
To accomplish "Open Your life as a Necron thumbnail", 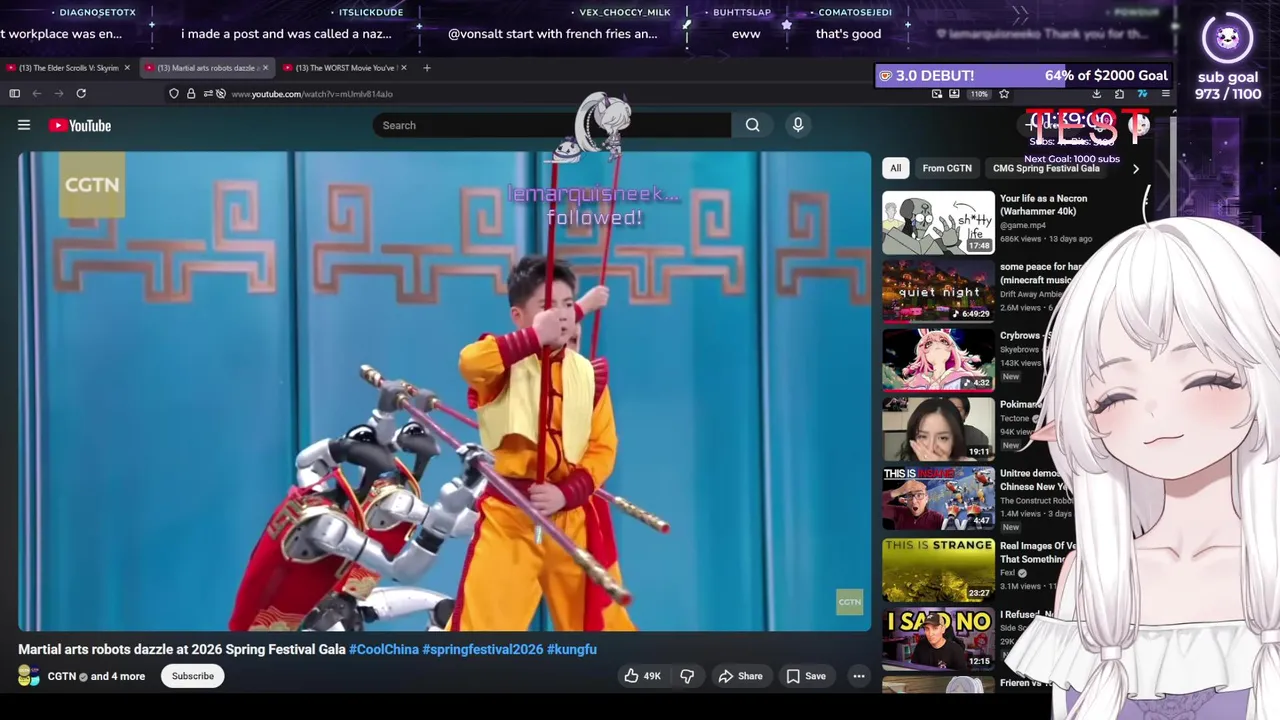I will [x=938, y=222].
